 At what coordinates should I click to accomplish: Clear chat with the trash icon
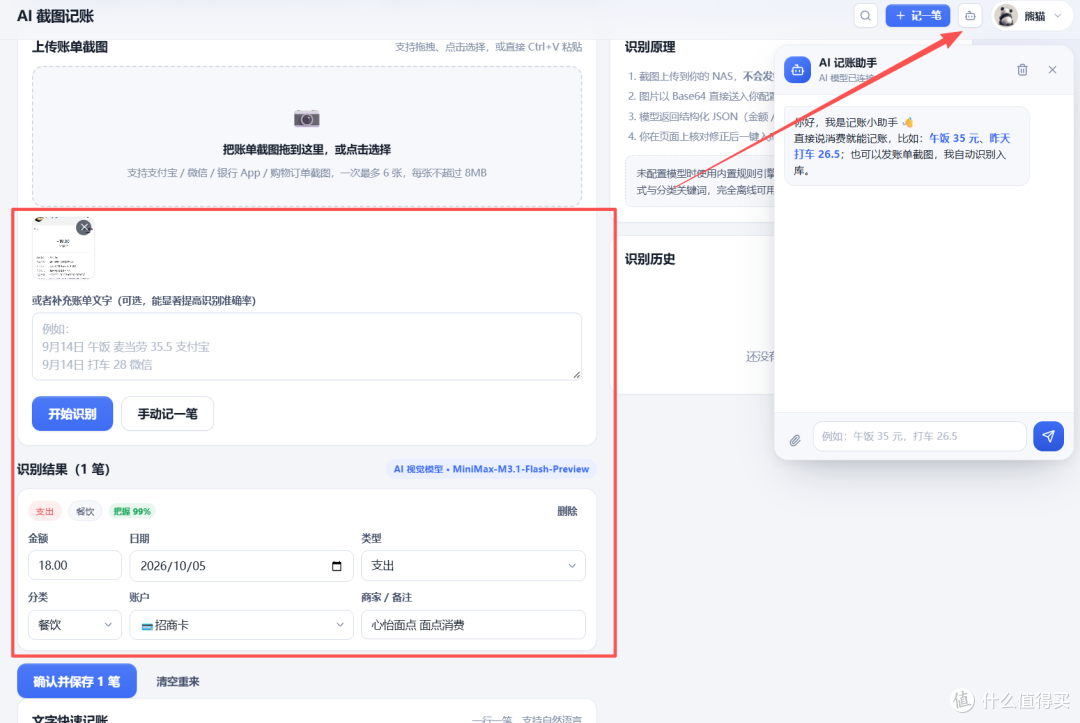pyautogui.click(x=1022, y=70)
